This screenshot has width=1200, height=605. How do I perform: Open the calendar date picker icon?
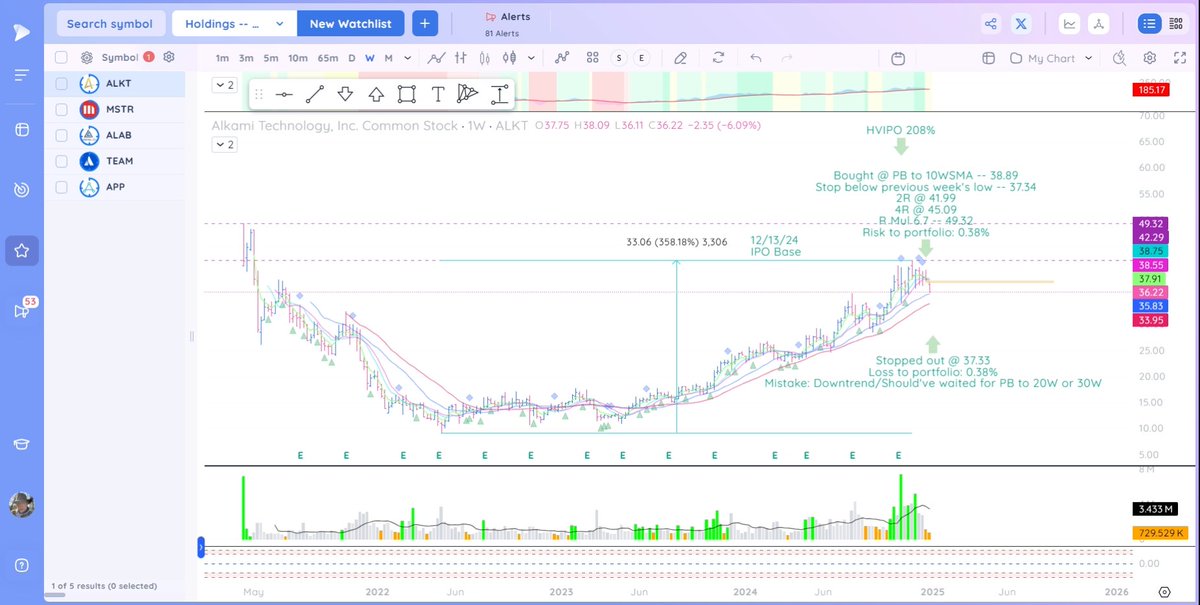(x=898, y=58)
